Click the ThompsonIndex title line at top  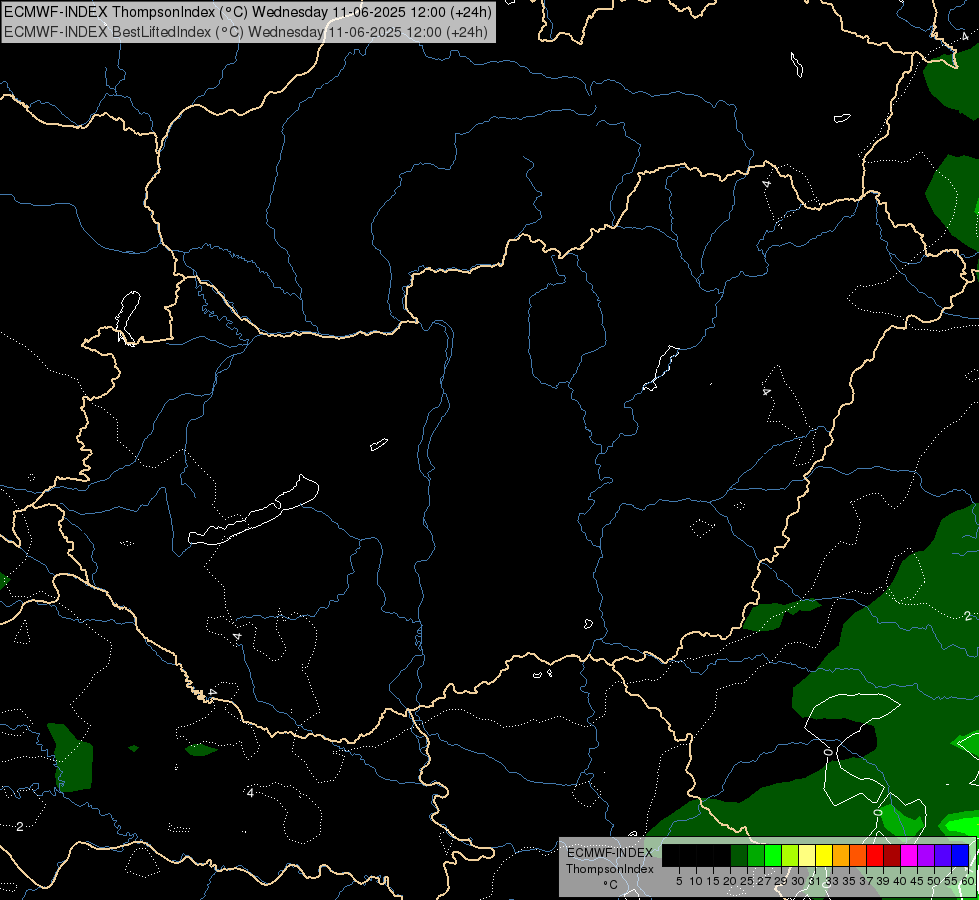[248, 12]
